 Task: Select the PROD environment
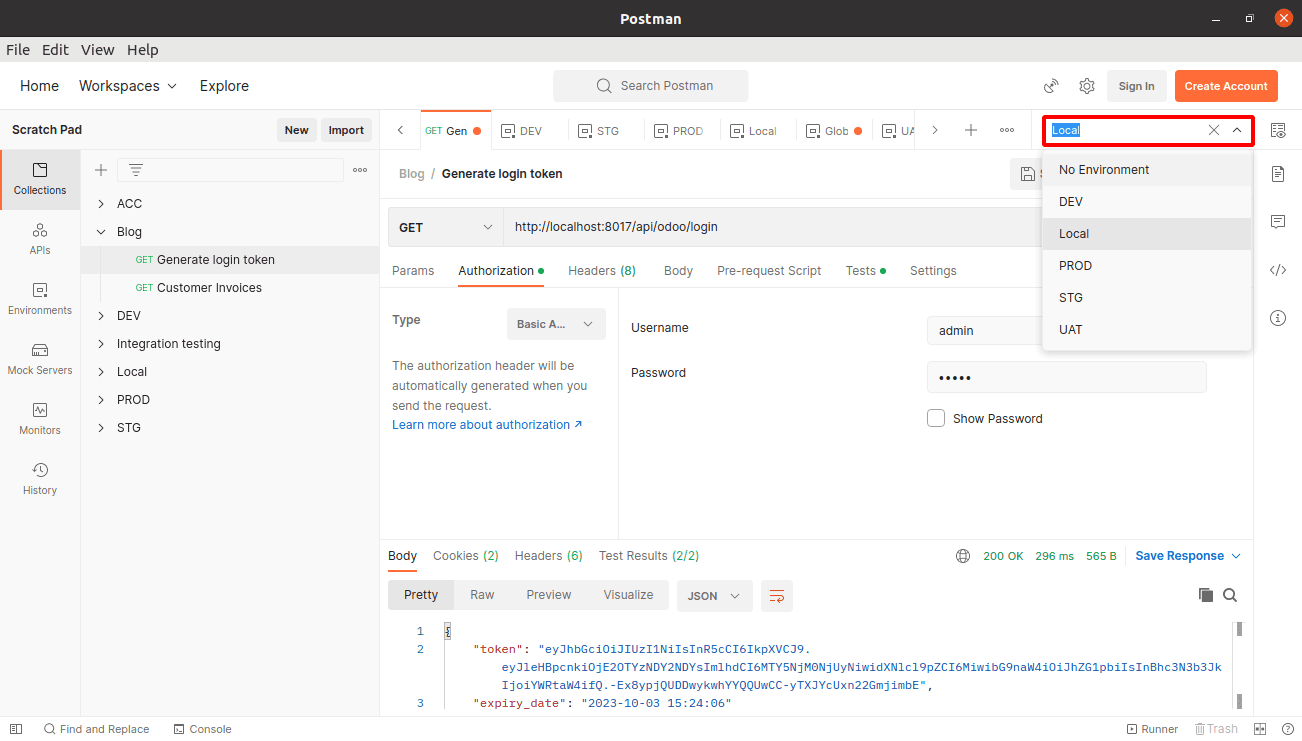tap(1147, 266)
